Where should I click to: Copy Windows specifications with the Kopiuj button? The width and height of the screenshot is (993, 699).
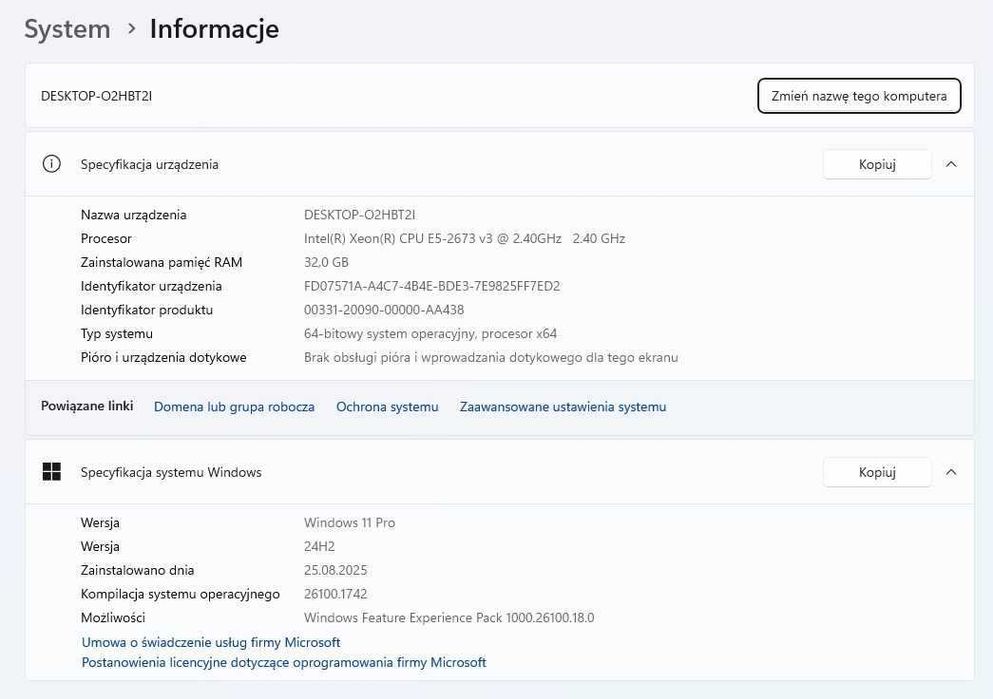coord(877,472)
